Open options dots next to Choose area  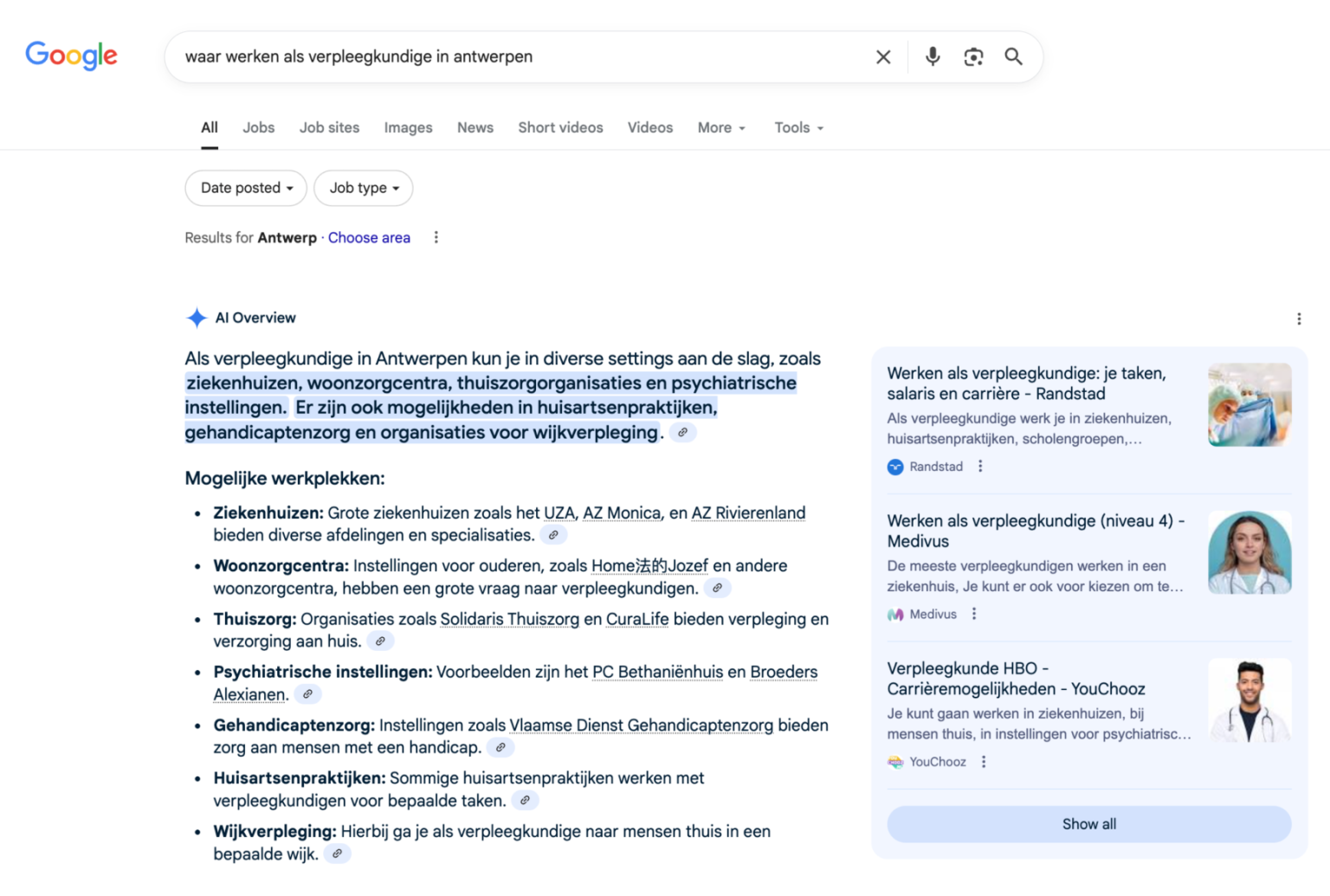[x=436, y=237]
